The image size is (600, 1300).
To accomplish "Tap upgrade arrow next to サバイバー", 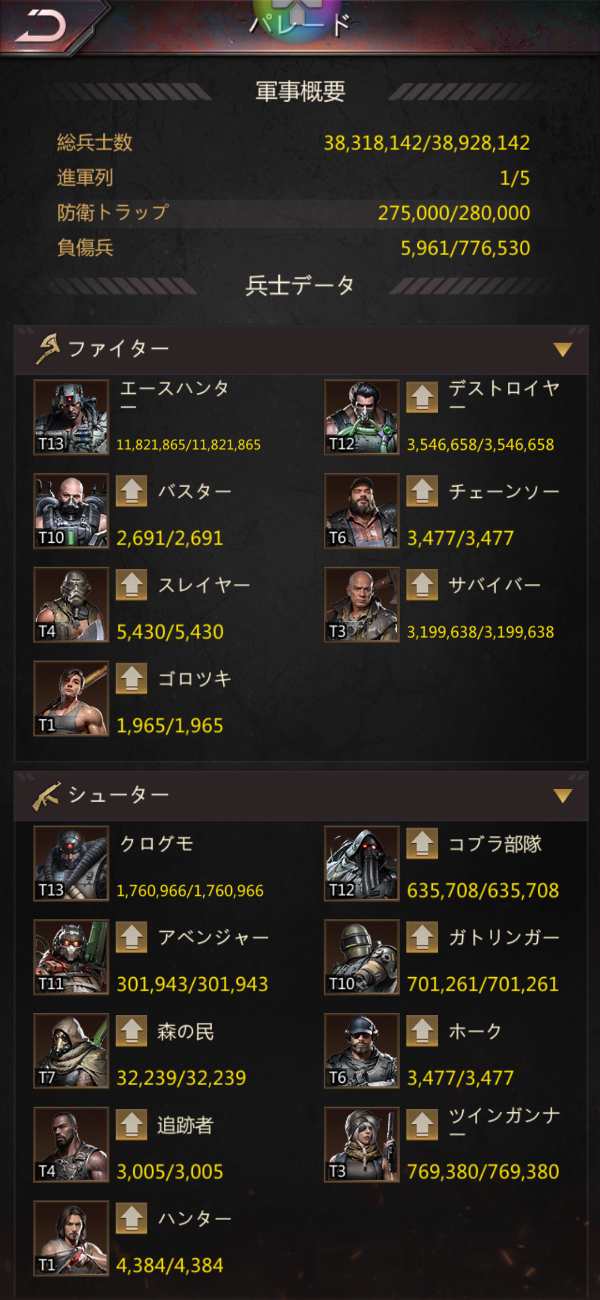I will (x=422, y=586).
